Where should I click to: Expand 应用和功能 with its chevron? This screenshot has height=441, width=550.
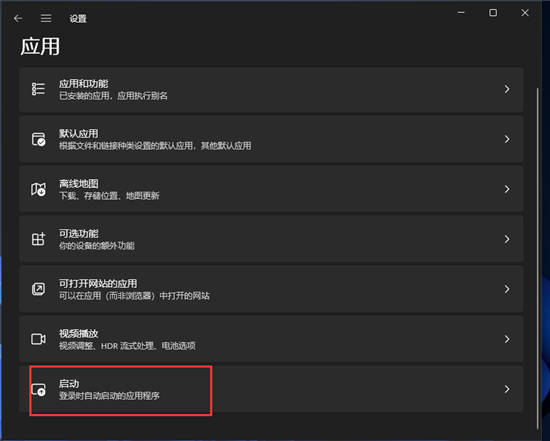(507, 89)
